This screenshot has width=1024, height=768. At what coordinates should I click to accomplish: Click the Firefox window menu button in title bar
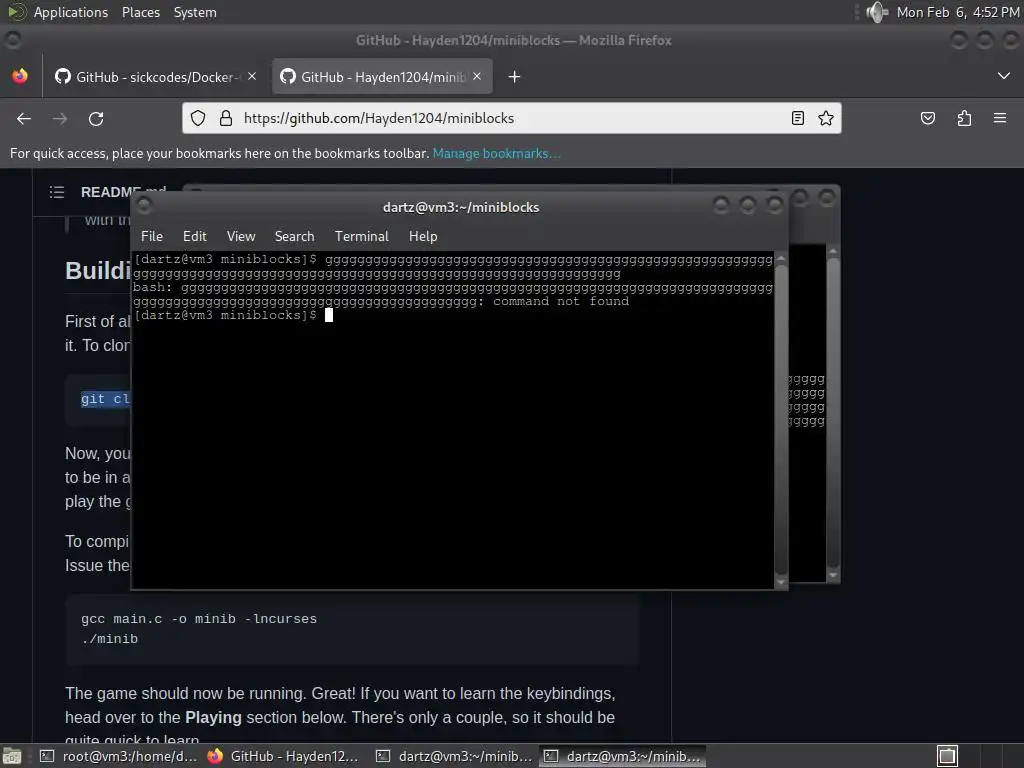pos(12,40)
